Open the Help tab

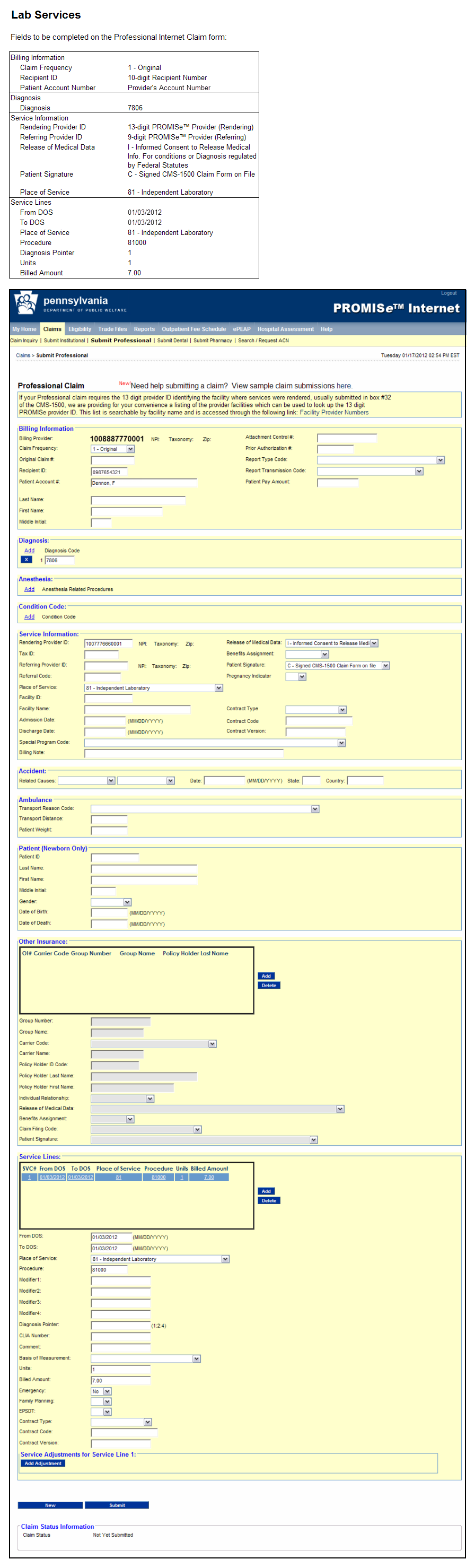tap(327, 329)
